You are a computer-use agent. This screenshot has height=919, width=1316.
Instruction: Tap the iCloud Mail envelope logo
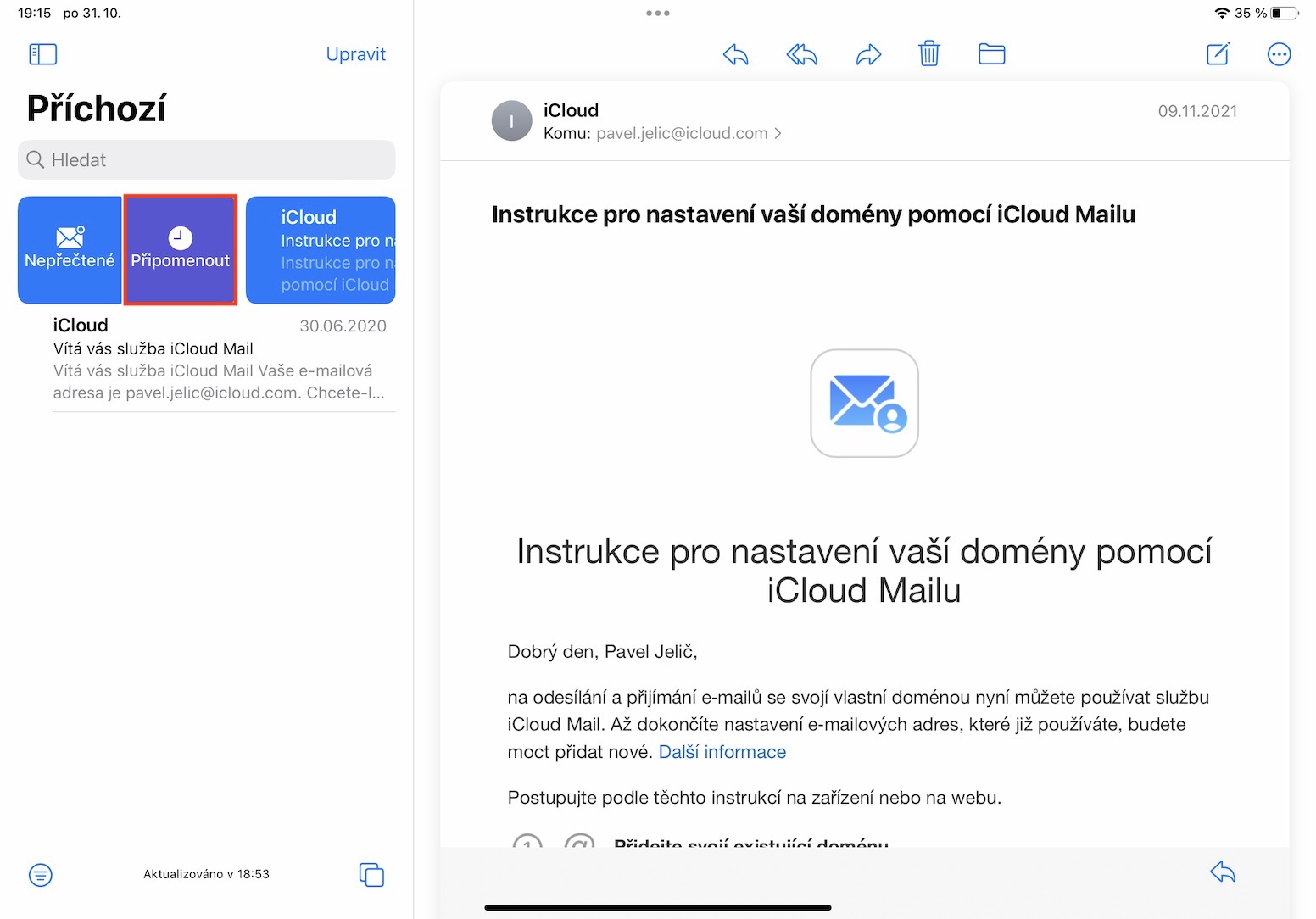(x=864, y=403)
